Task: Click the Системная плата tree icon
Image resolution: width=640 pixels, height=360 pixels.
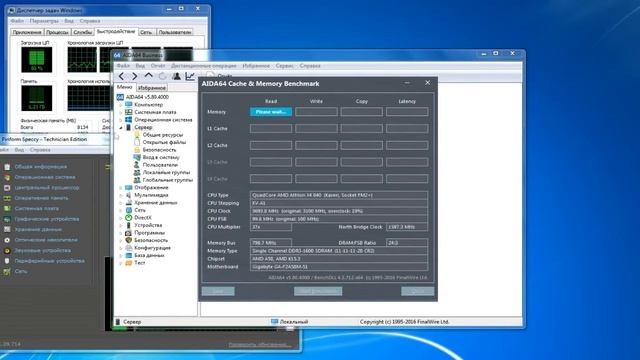Action: (129, 112)
